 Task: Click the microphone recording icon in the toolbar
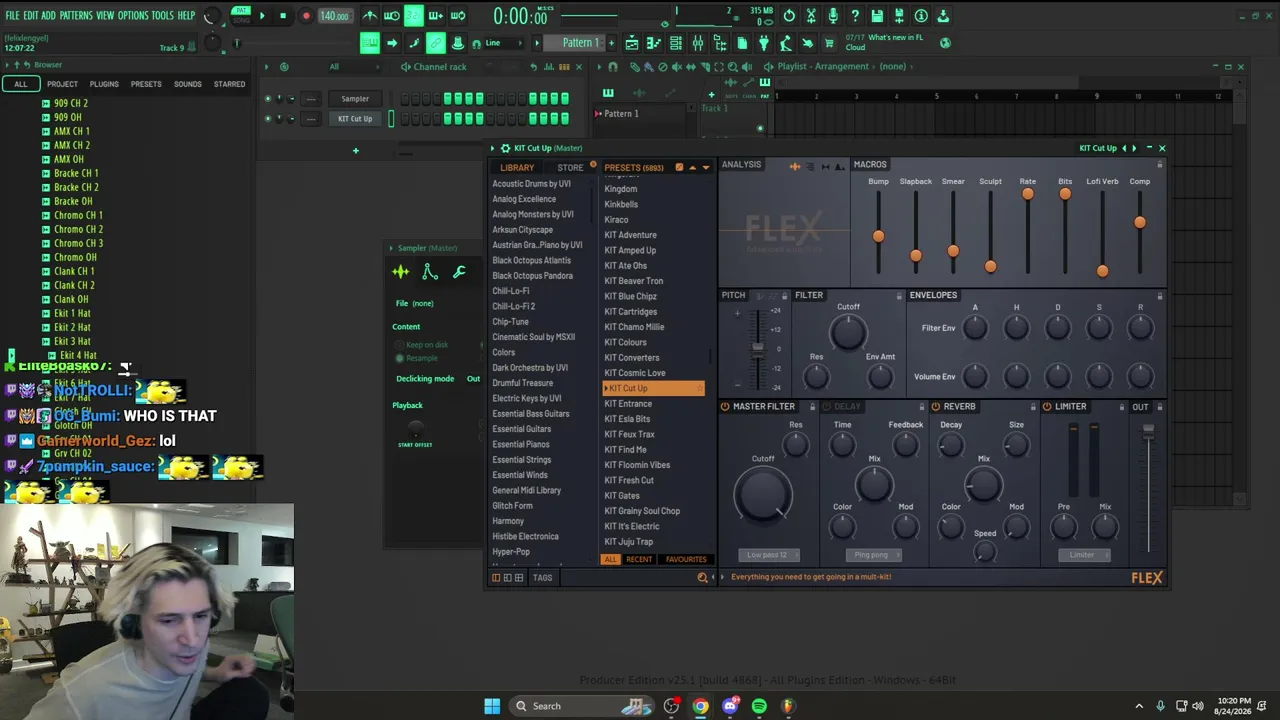[x=833, y=16]
